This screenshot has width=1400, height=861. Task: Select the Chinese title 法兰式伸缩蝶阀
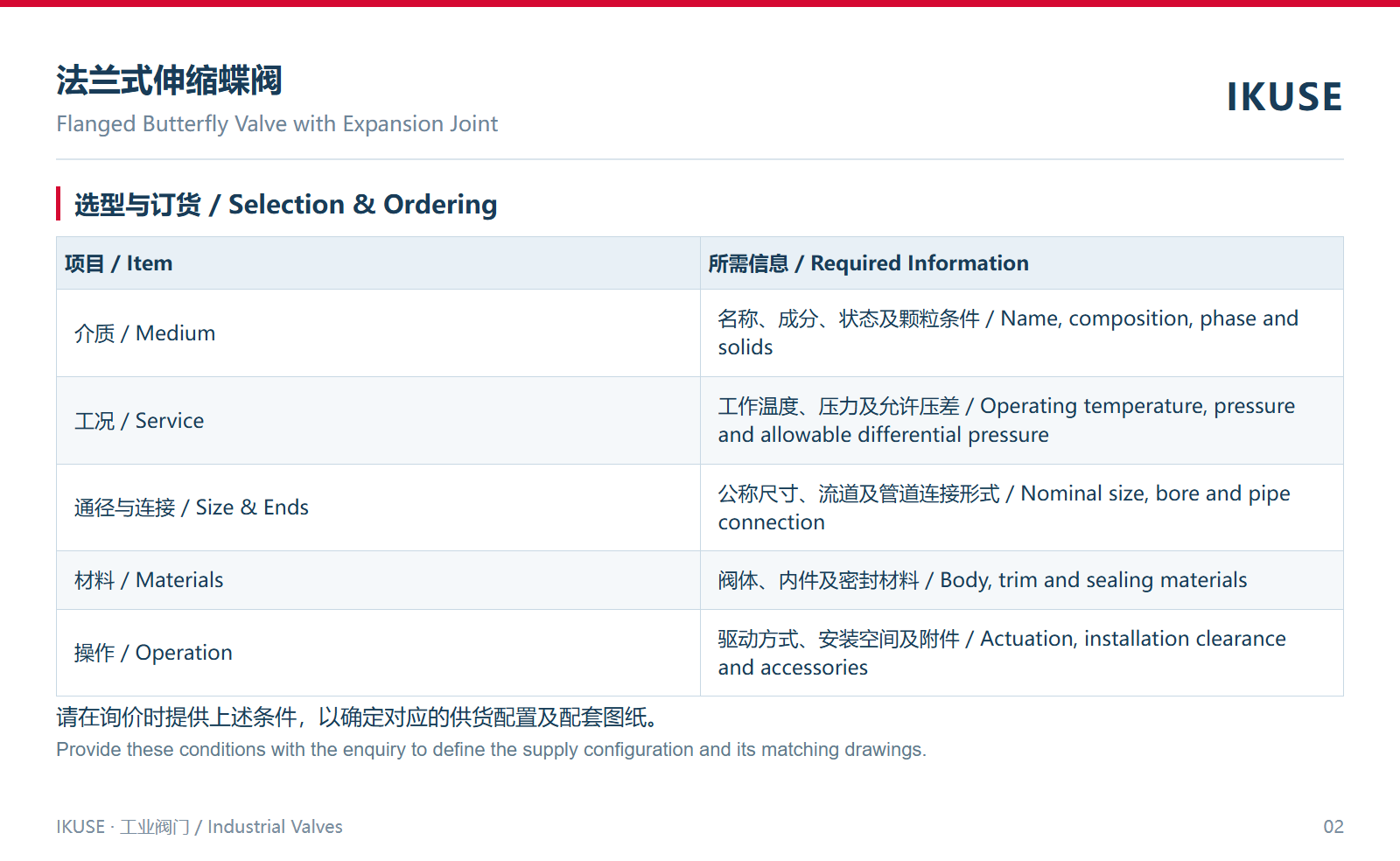169,80
